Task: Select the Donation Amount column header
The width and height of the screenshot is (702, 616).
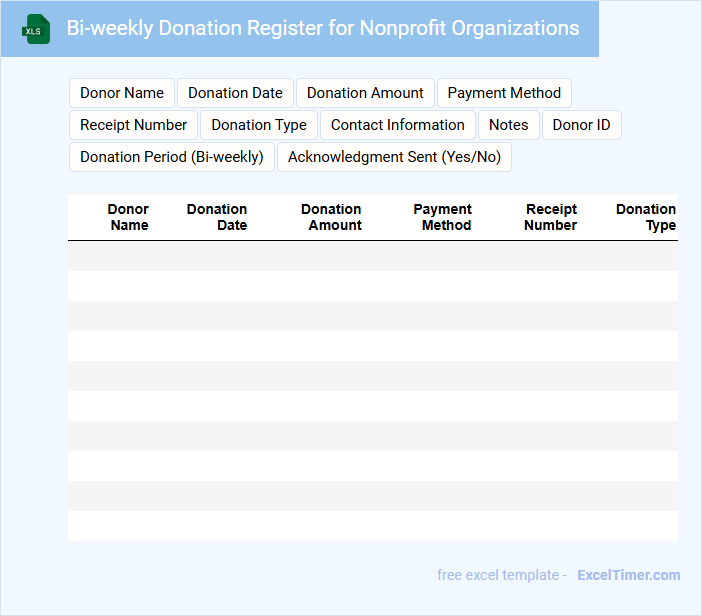Action: [331, 217]
